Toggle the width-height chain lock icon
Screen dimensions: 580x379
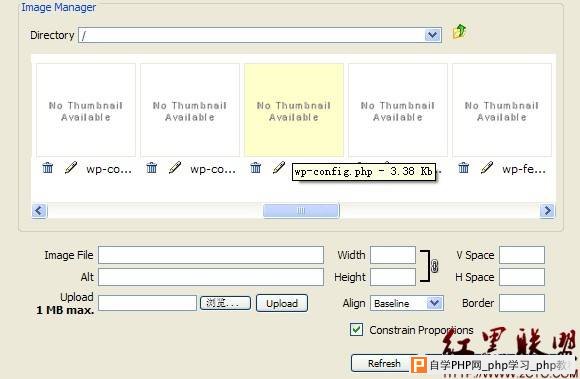pos(435,266)
